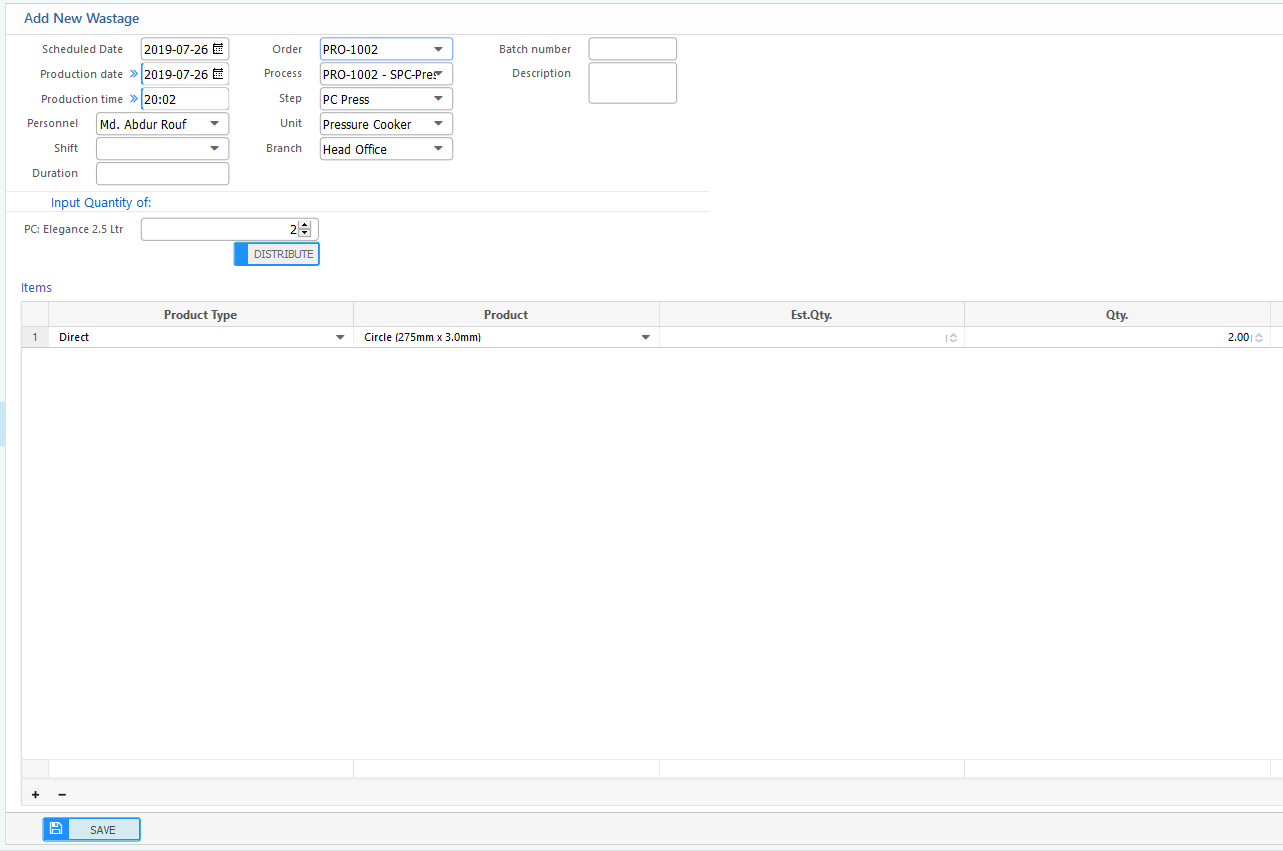The image size is (1283, 851).
Task: Open the Product Type dropdown in row 1
Action: pos(340,338)
